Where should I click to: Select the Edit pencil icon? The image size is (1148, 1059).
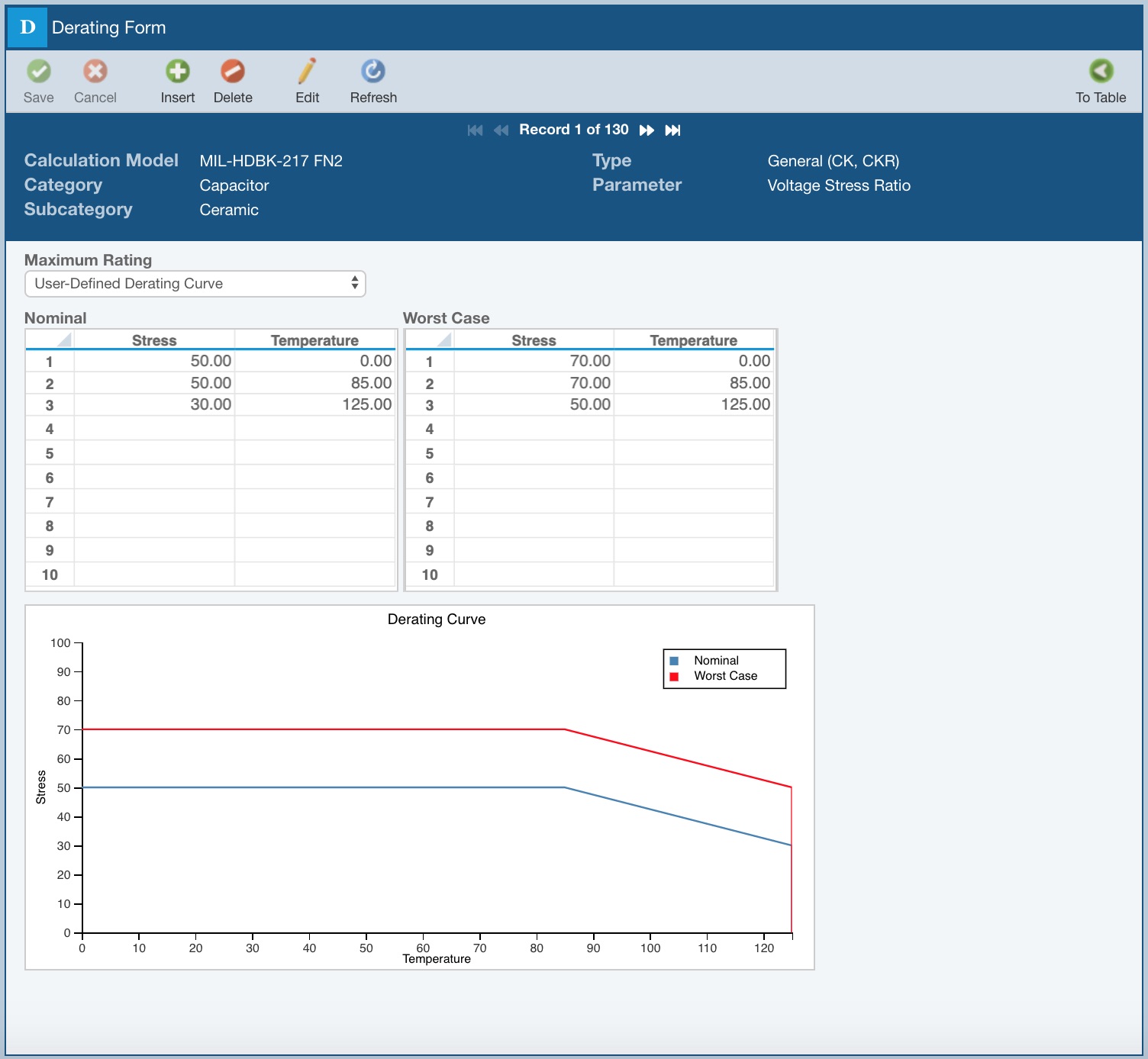[x=307, y=72]
